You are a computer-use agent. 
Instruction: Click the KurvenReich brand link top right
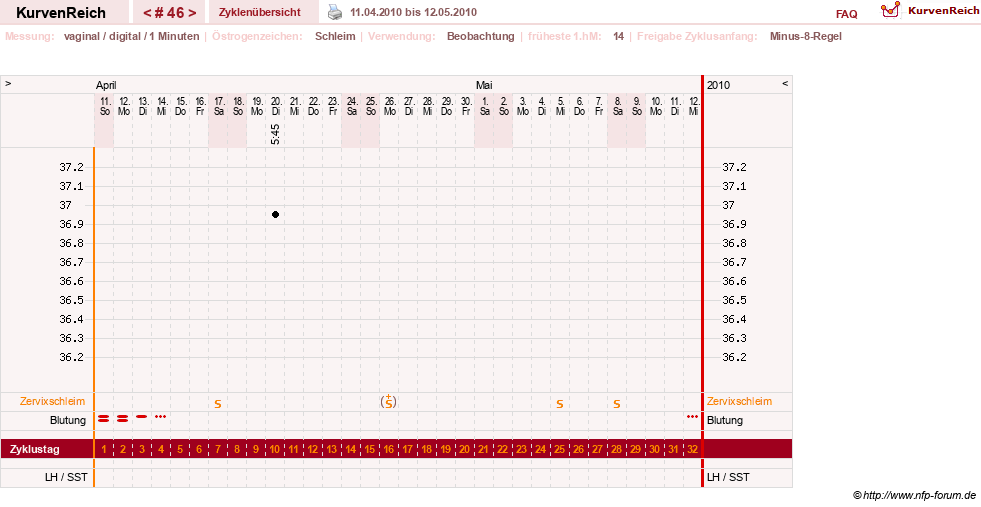pos(943,11)
